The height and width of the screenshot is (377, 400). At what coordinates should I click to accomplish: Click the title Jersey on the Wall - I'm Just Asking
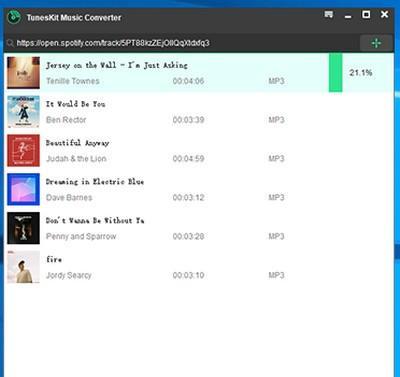click(117, 65)
